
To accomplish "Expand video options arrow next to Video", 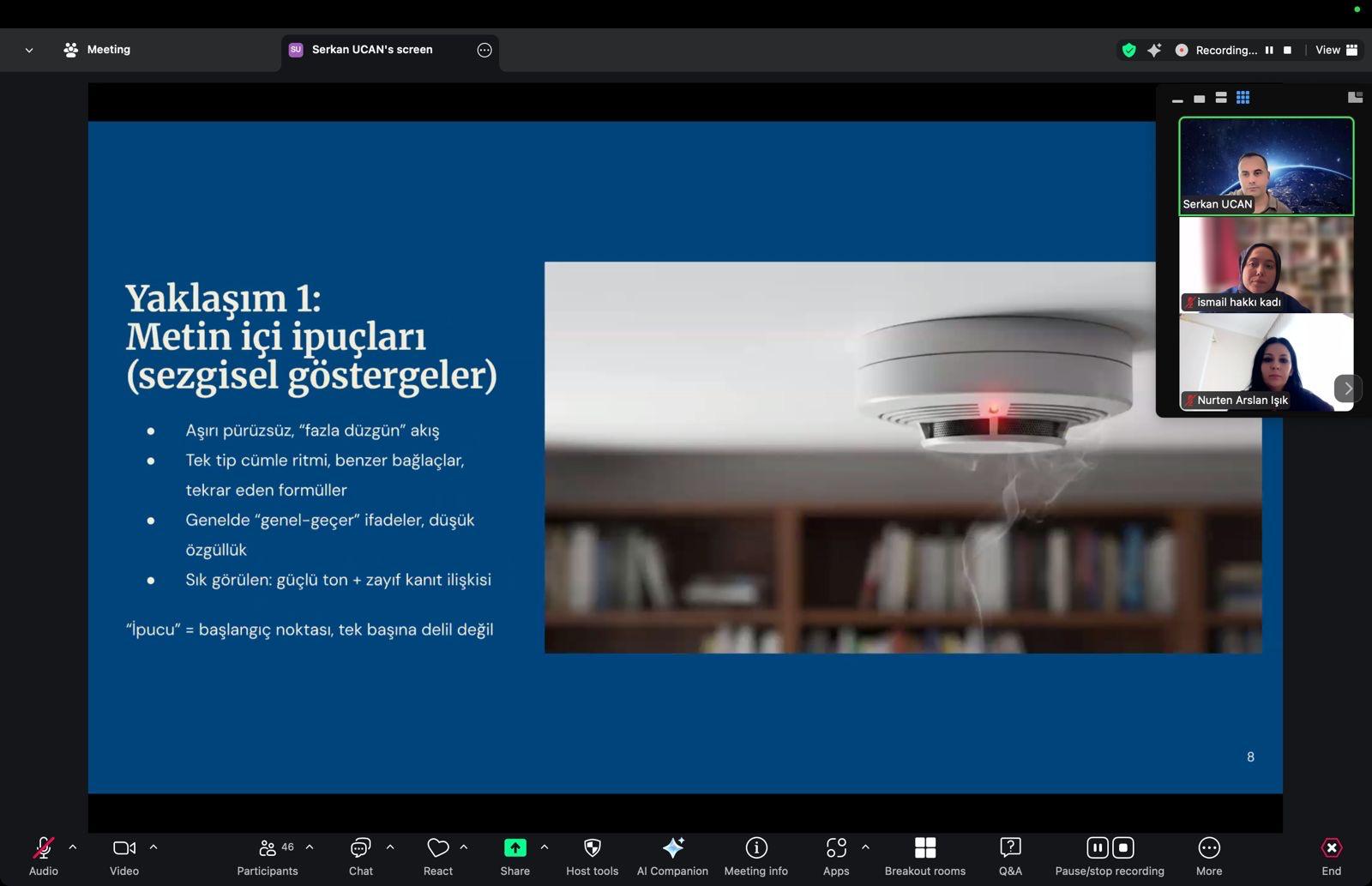I will [153, 847].
